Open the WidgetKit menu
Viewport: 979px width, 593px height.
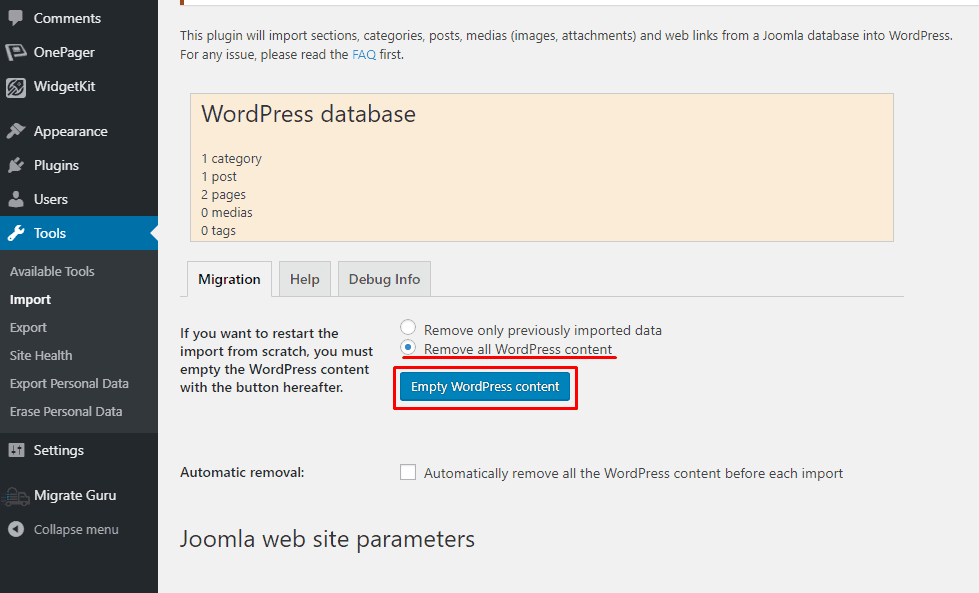[64, 86]
